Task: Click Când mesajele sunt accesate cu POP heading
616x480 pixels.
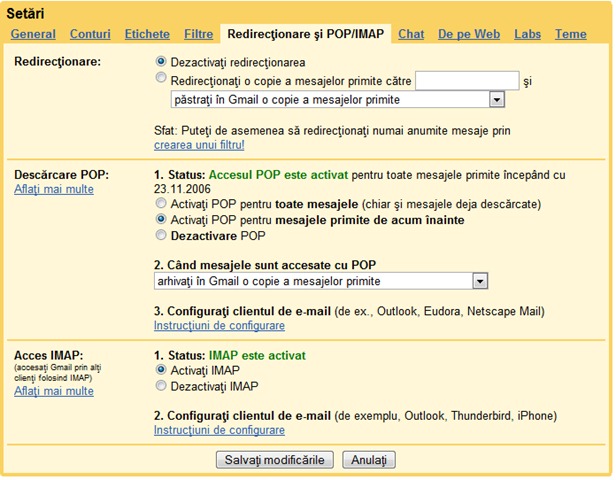Action: coord(265,265)
